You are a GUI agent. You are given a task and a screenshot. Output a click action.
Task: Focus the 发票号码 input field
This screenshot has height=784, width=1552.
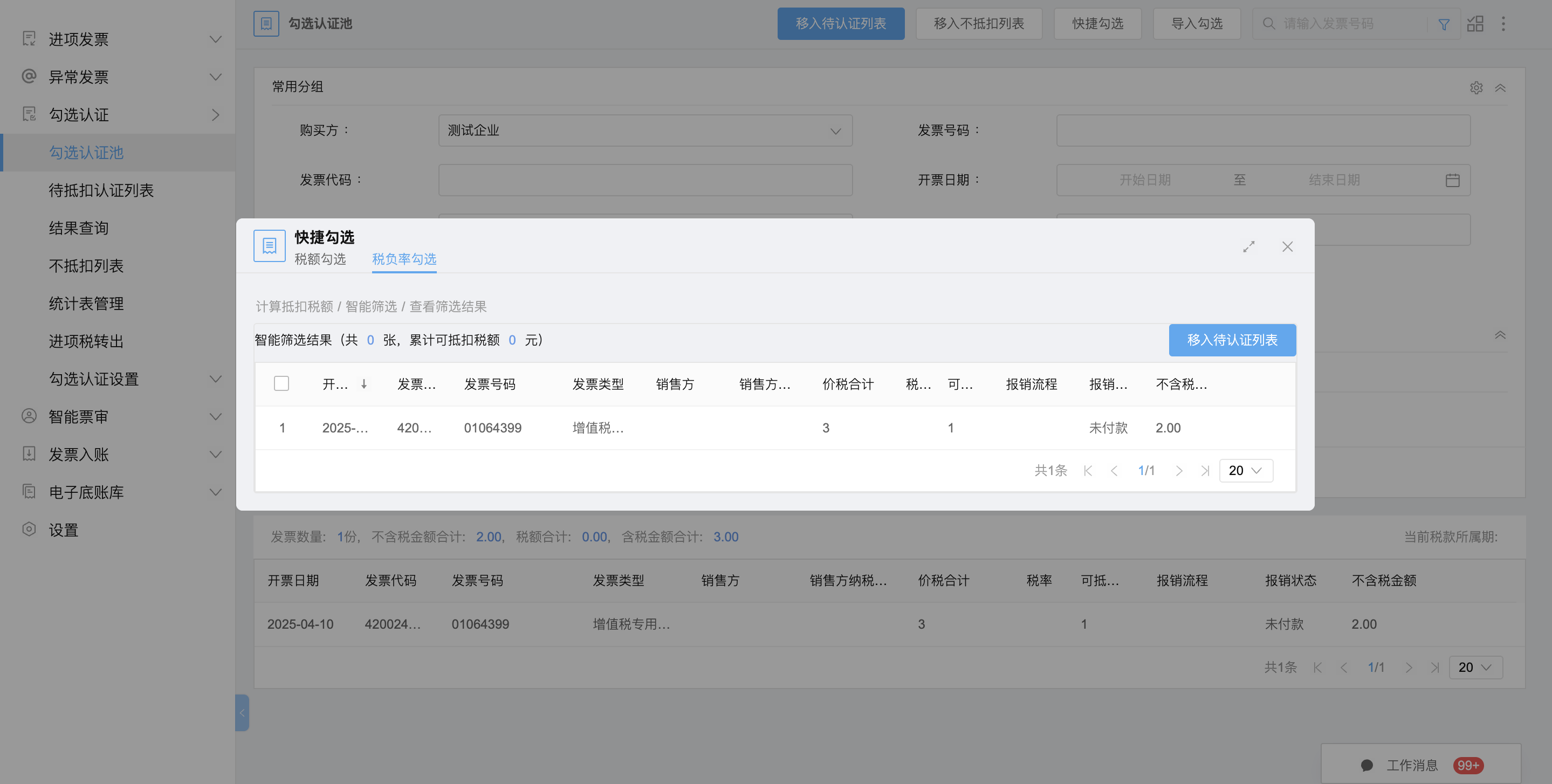click(1263, 130)
